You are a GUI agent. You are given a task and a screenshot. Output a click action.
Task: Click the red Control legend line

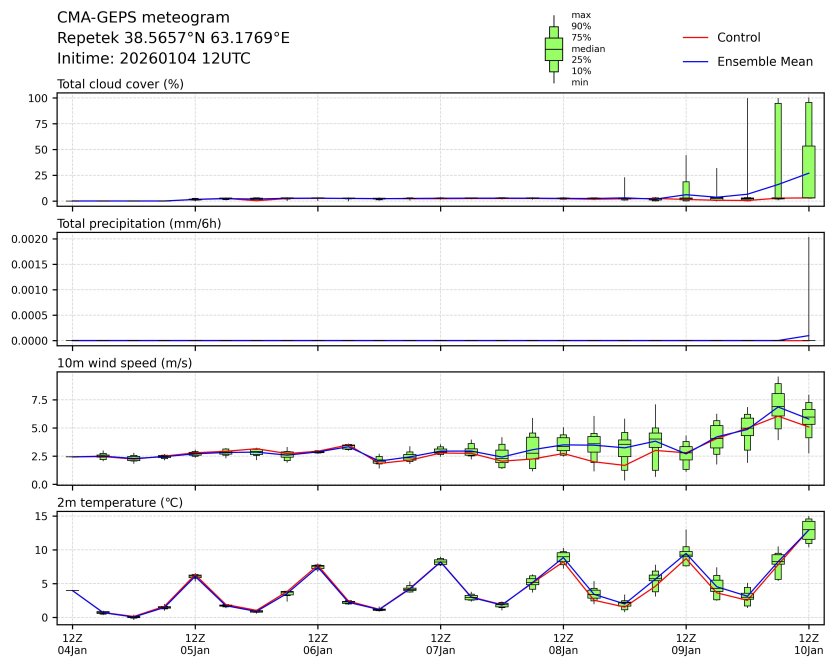pos(696,38)
